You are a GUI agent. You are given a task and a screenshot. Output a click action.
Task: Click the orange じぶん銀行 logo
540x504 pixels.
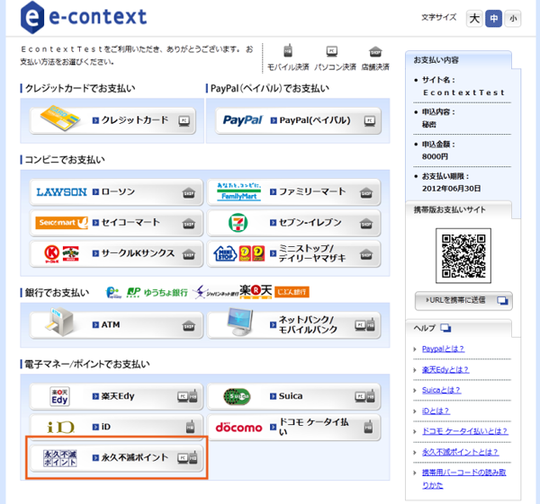coord(292,292)
